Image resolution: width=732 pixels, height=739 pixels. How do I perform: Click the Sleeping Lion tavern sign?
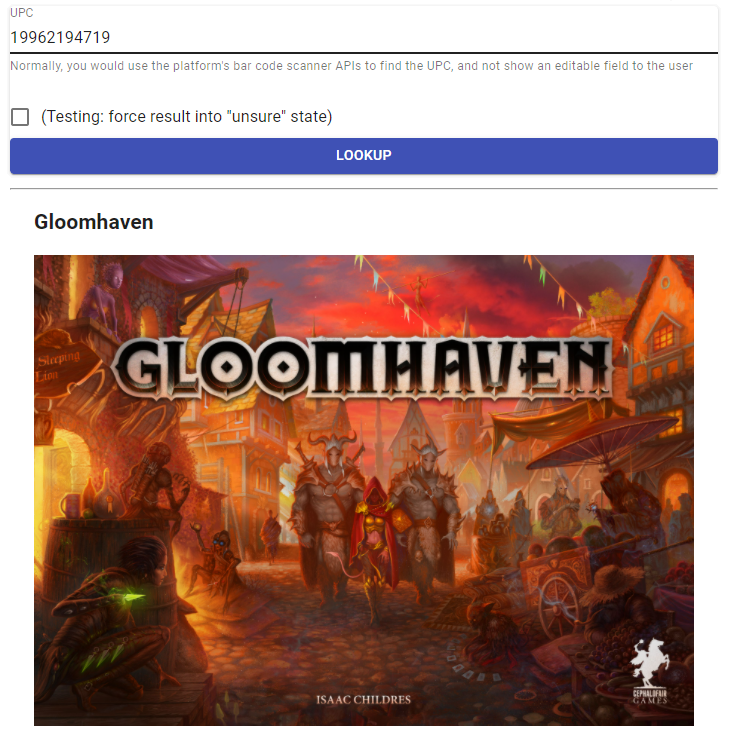click(x=57, y=366)
